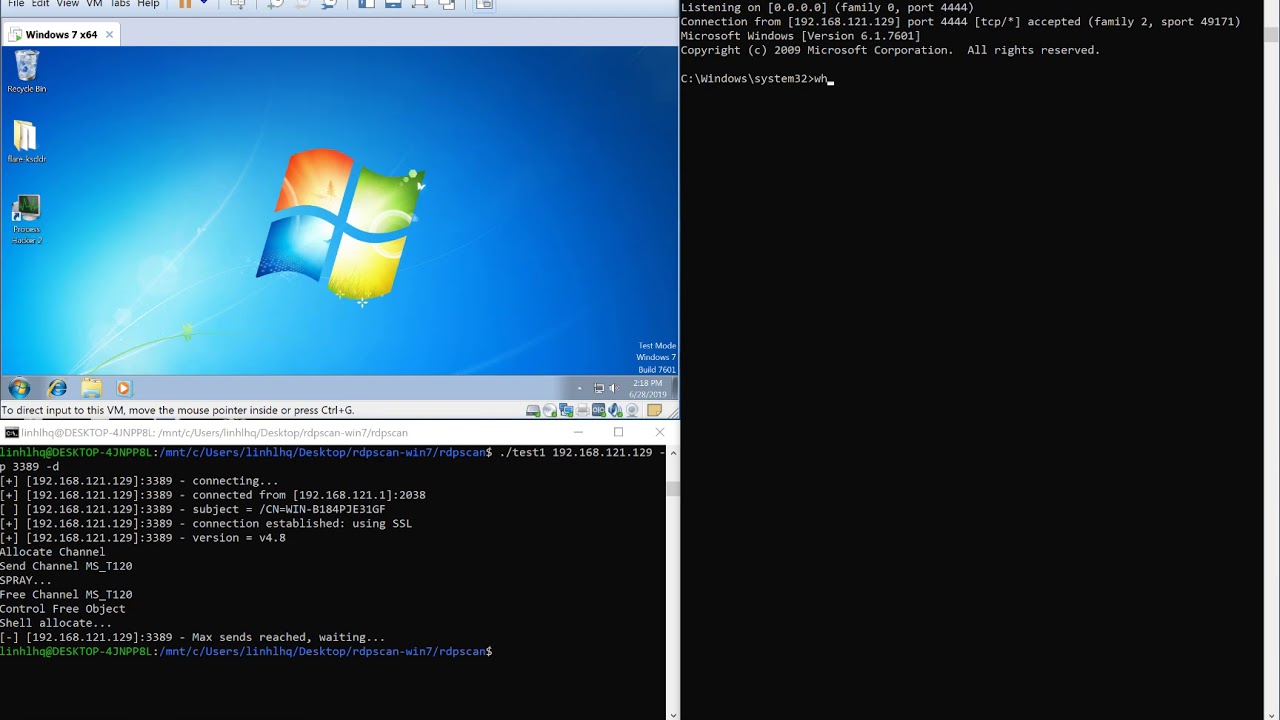Launch Windows Media Player from taskbar
Viewport: 1280px width, 720px height.
point(124,388)
